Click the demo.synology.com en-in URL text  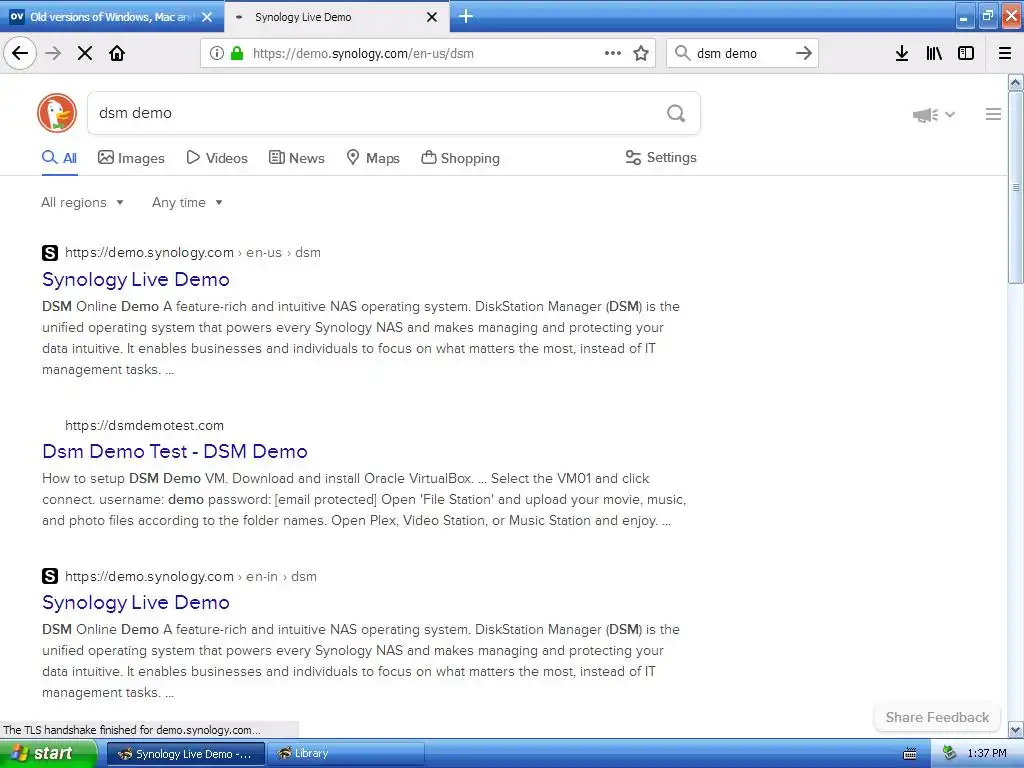191,577
